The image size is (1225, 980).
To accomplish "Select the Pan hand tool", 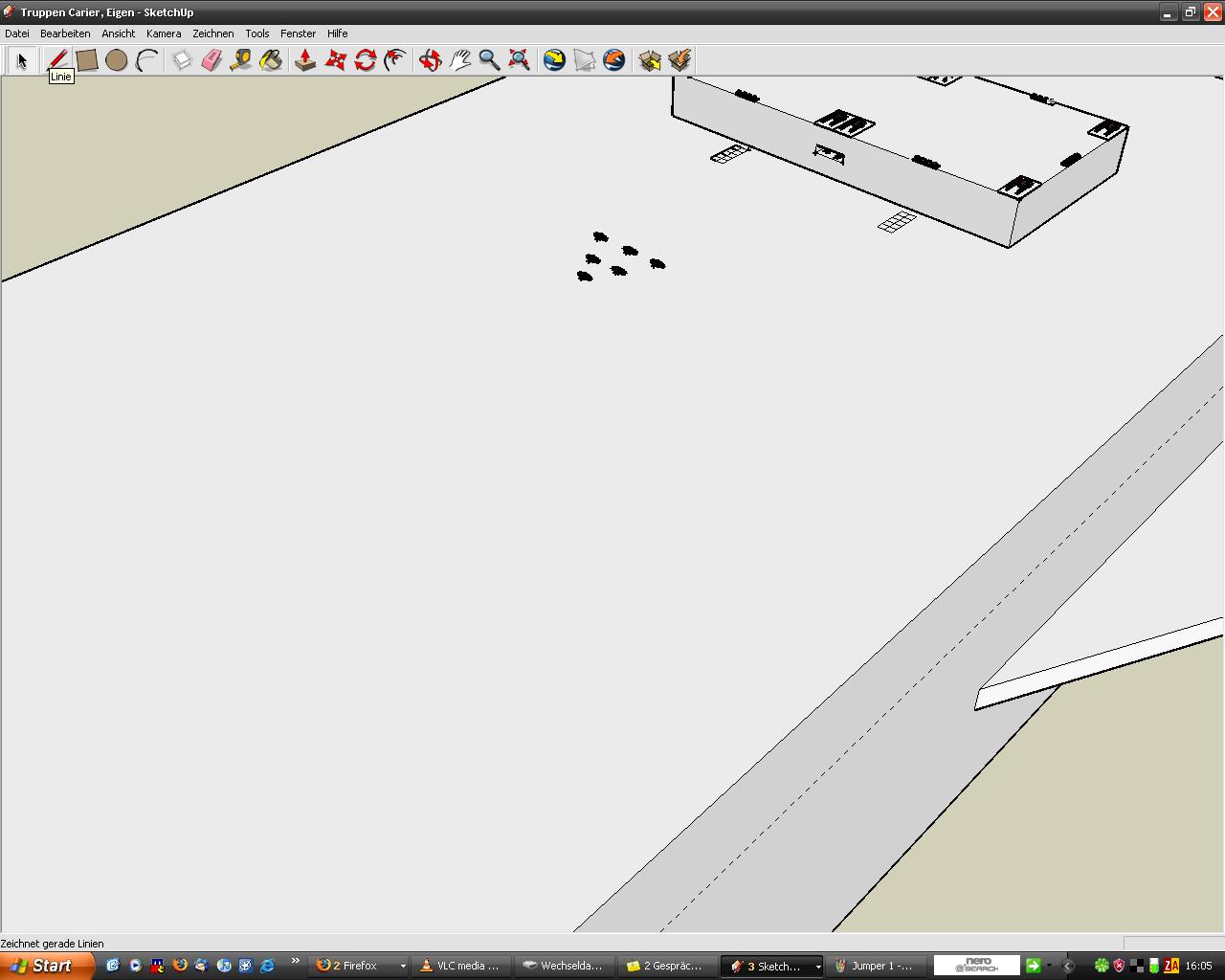I will [460, 60].
